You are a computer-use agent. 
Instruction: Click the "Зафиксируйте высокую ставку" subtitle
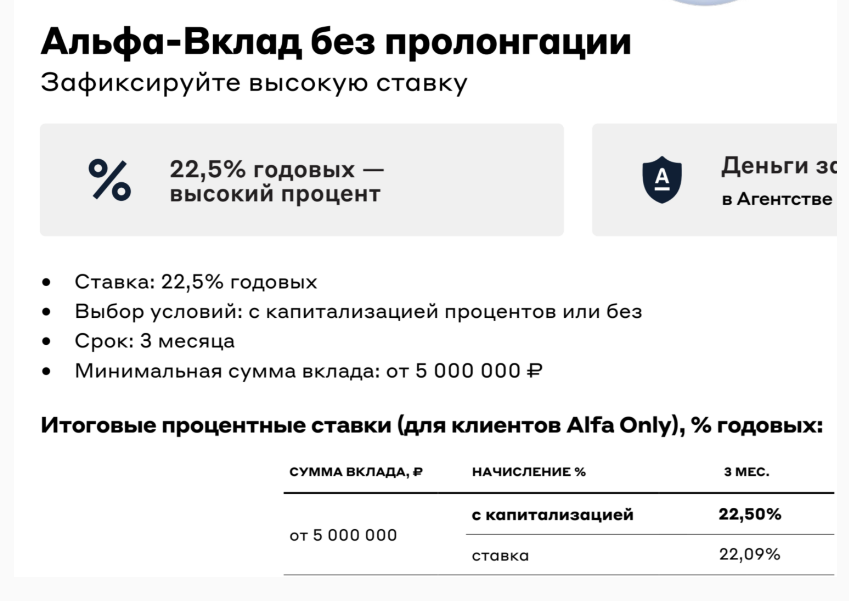point(254,84)
